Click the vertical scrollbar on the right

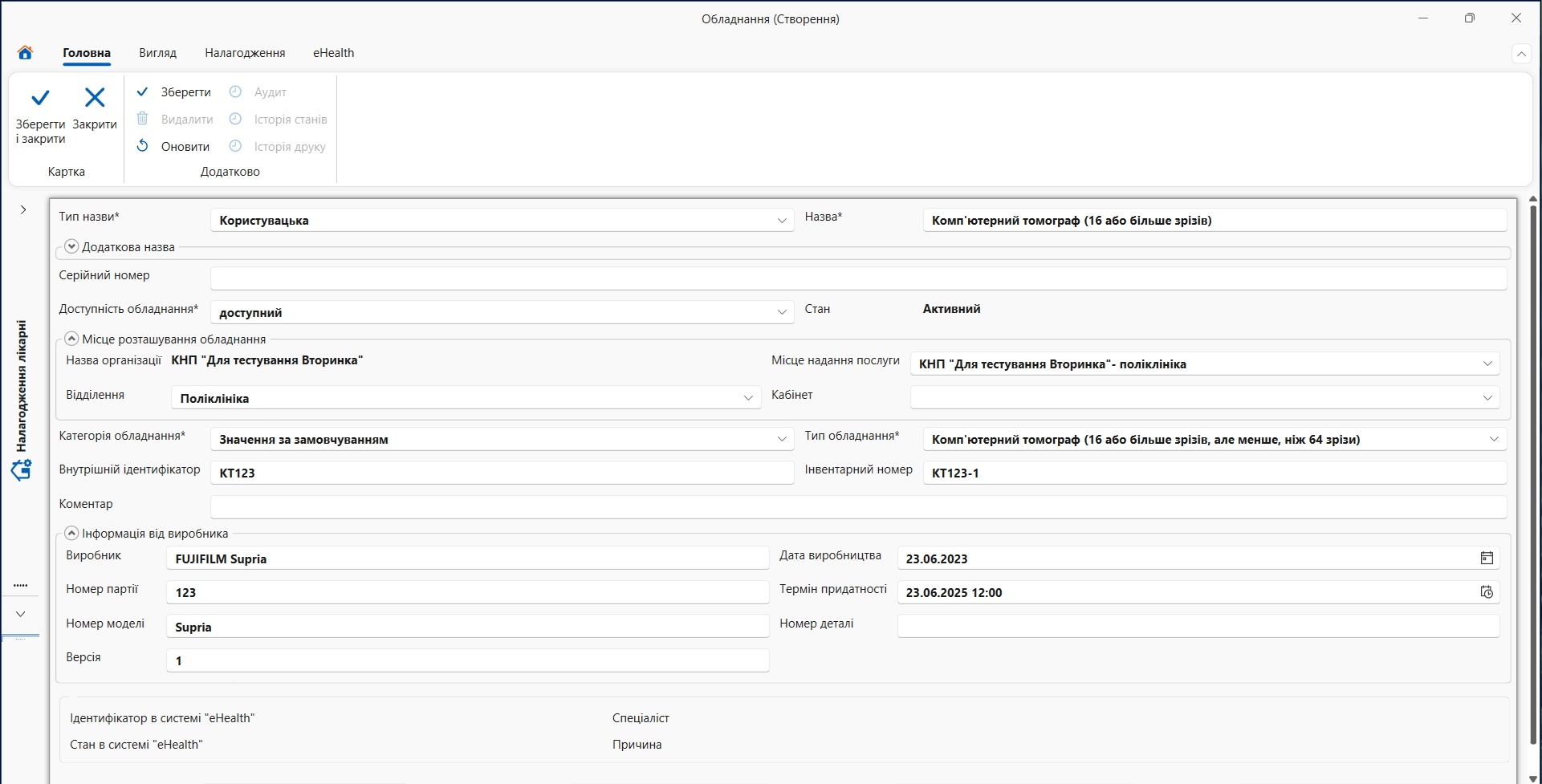1532,473
